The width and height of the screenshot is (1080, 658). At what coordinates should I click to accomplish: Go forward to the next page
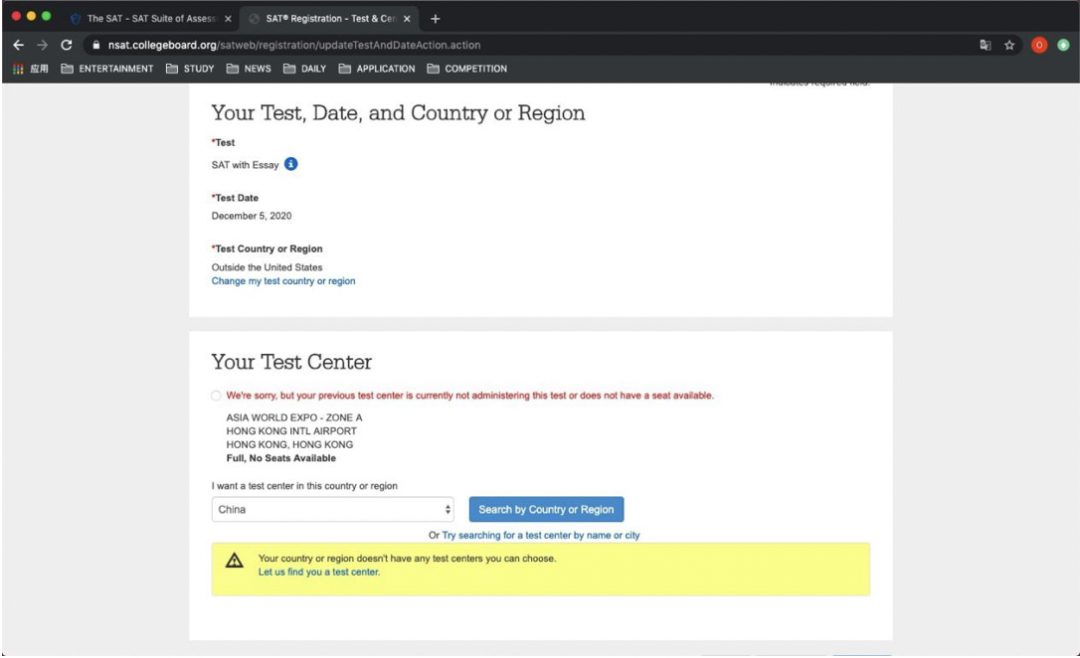42,45
